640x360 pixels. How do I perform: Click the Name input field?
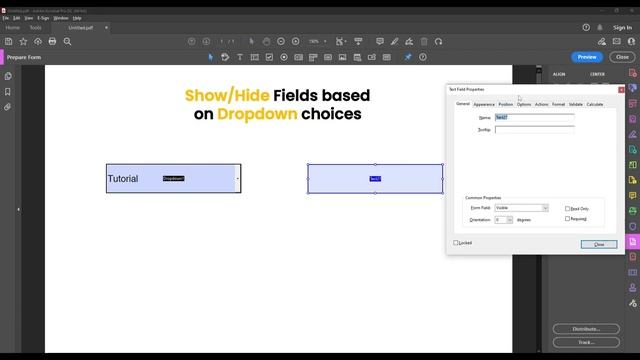534,118
